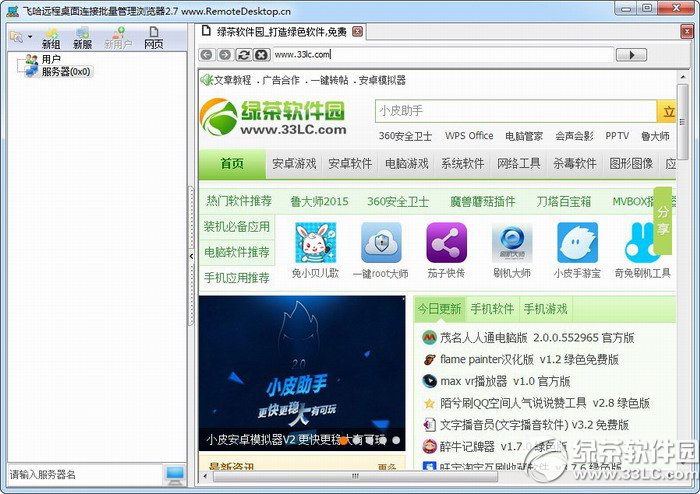Click the www.33lc.com address bar
The image size is (700, 494).
[443, 54]
